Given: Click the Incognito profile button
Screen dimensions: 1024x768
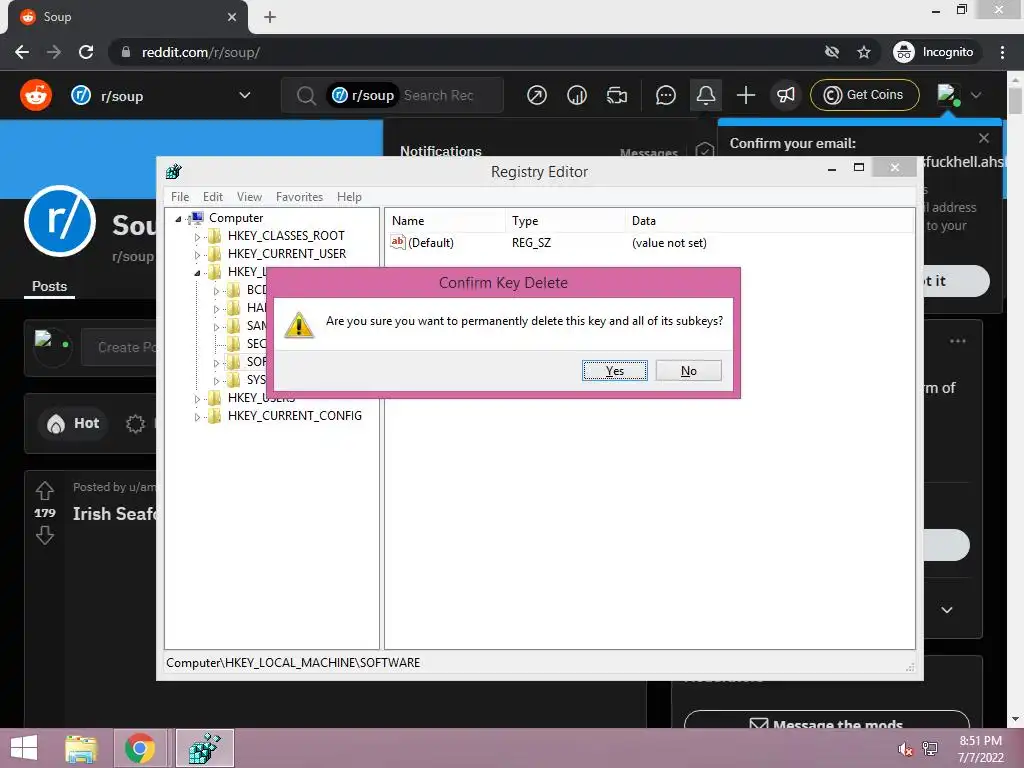Looking at the screenshot, I should click(934, 52).
